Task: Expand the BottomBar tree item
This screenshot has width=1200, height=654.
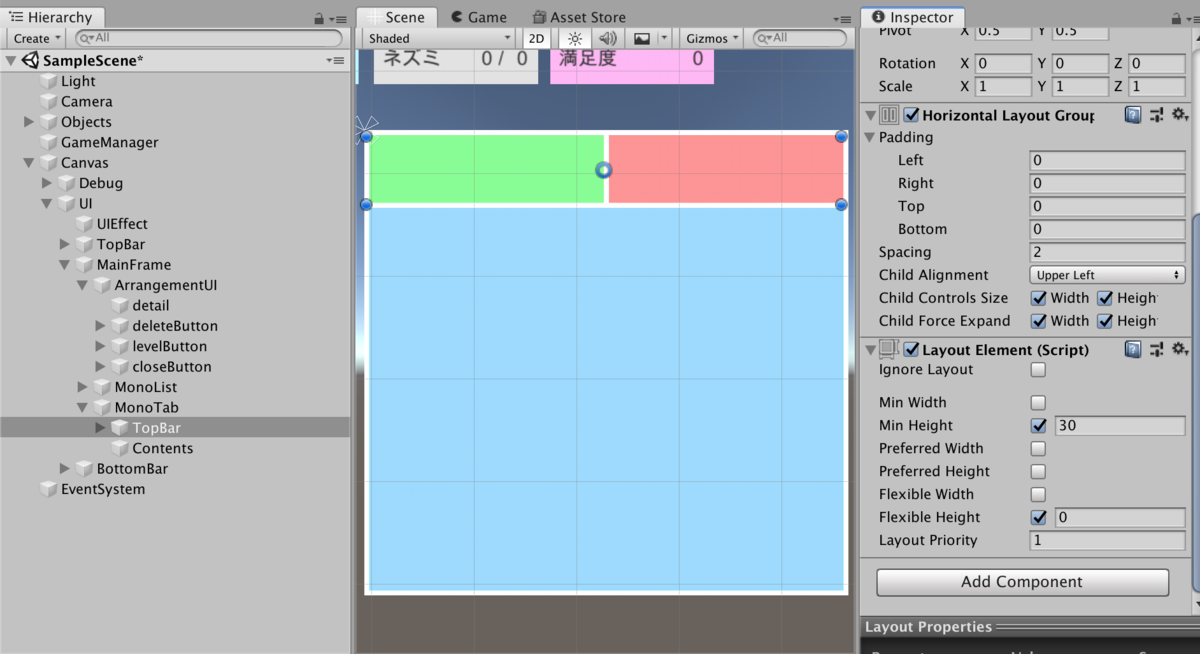Action: coord(65,469)
